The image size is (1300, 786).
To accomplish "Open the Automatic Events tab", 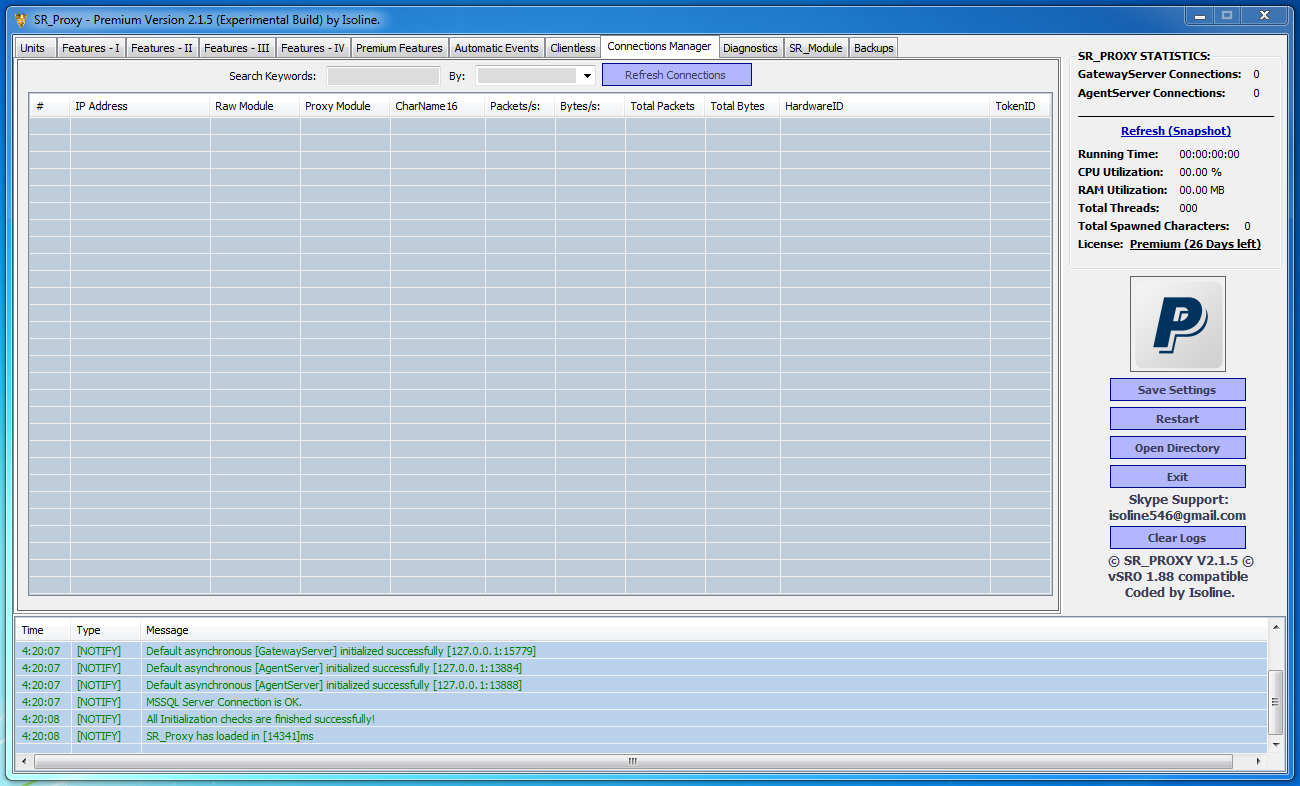I will 497,48.
